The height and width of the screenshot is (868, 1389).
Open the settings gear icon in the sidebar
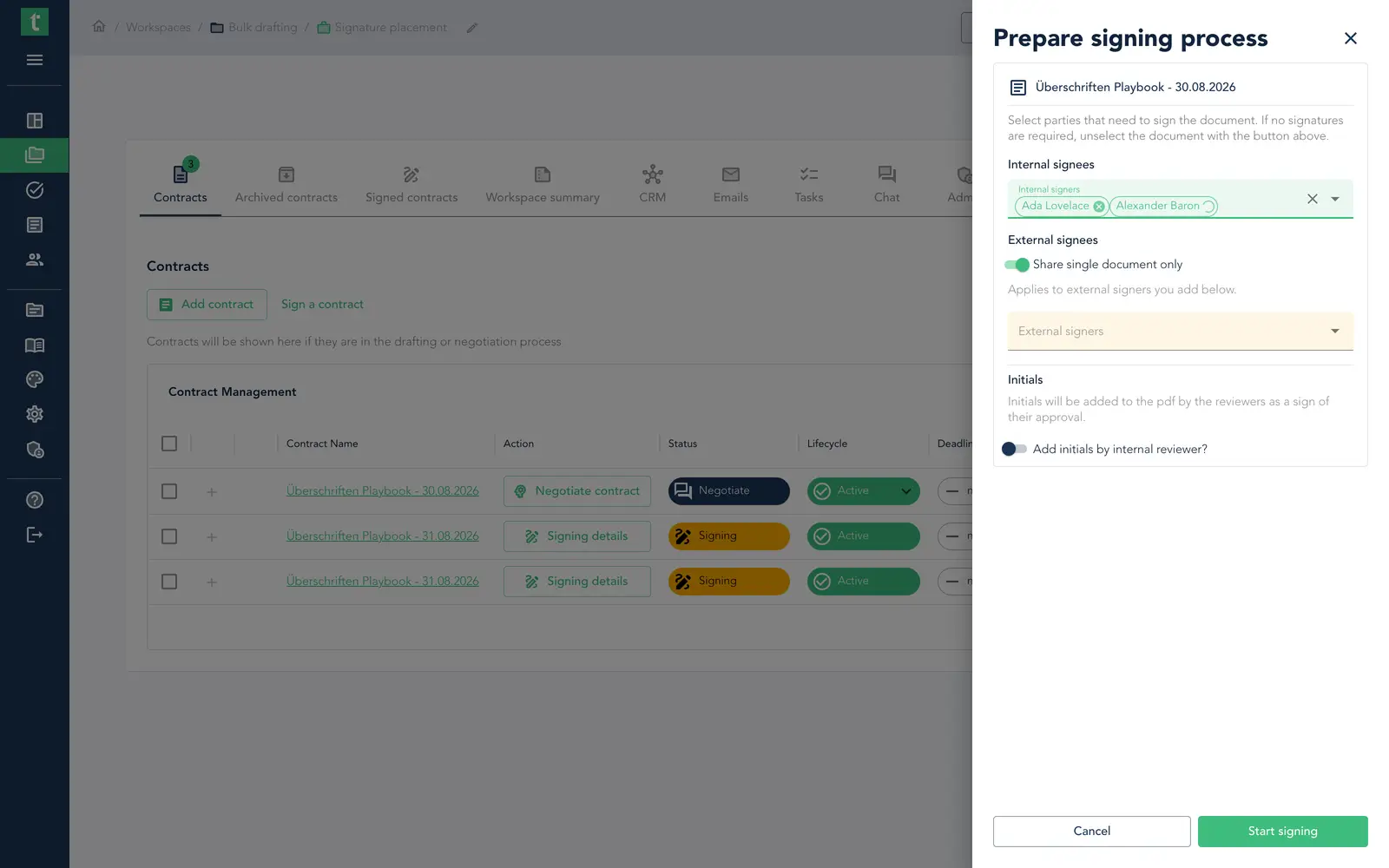pos(35,414)
